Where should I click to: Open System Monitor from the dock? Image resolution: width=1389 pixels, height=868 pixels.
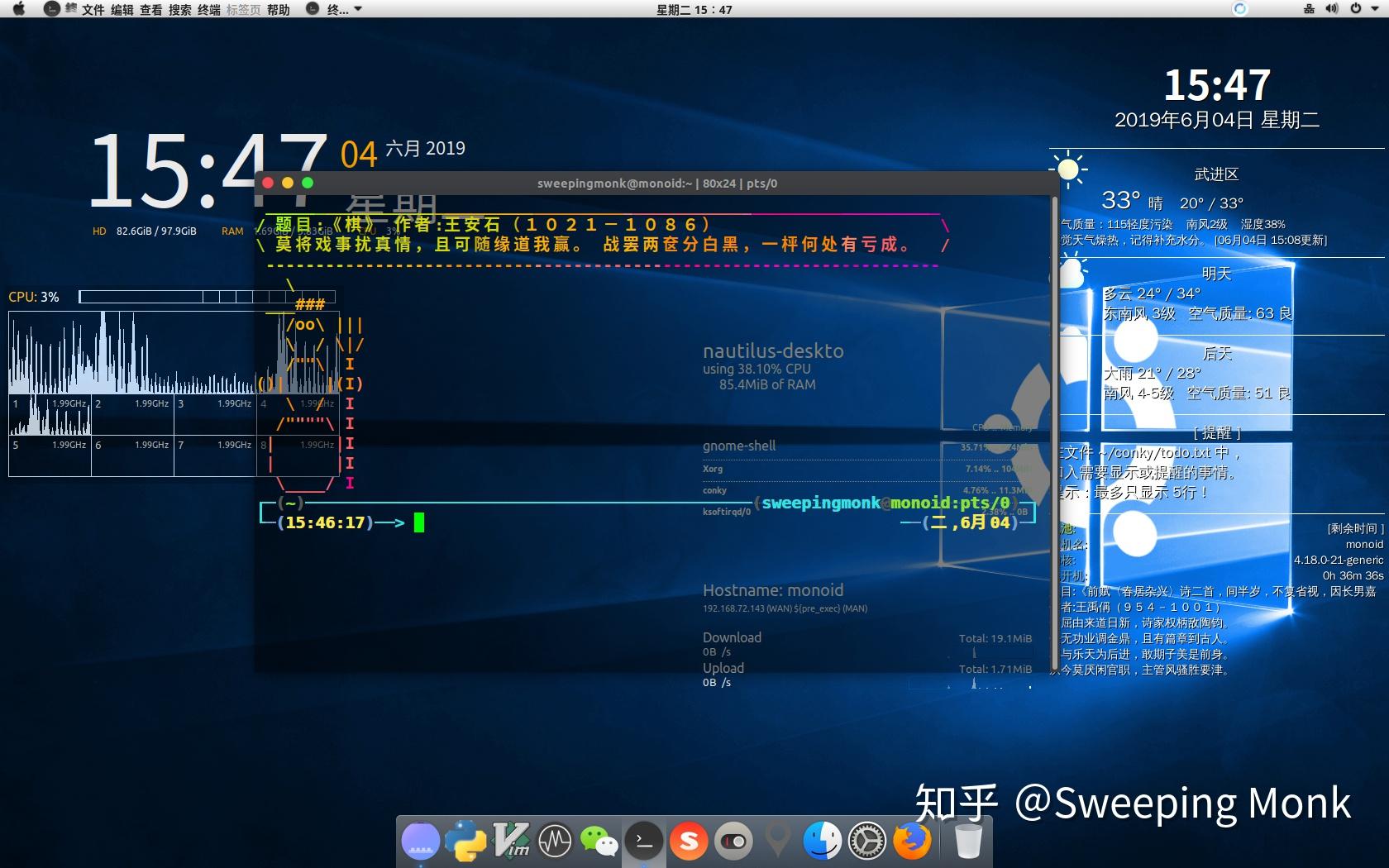click(x=555, y=842)
